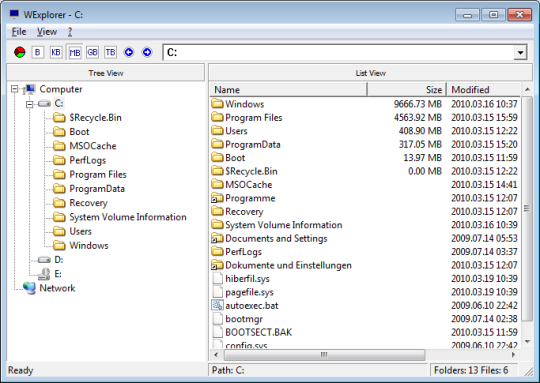
Task: Select D: drive in tree
Action: click(59, 260)
